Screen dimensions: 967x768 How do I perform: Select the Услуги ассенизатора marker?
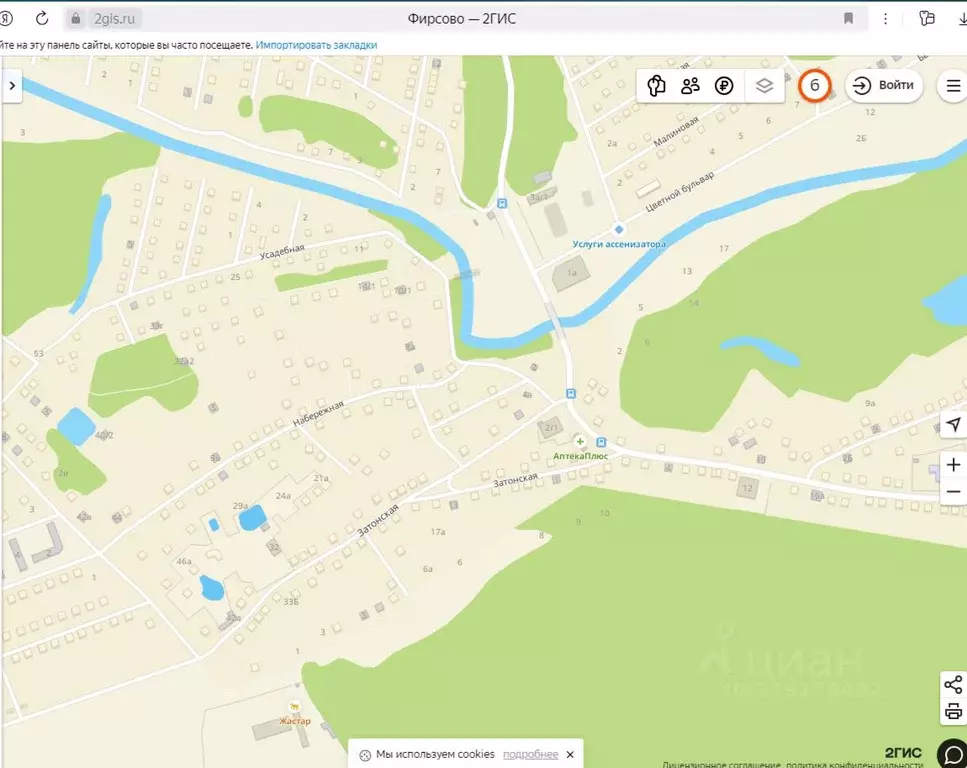point(619,229)
